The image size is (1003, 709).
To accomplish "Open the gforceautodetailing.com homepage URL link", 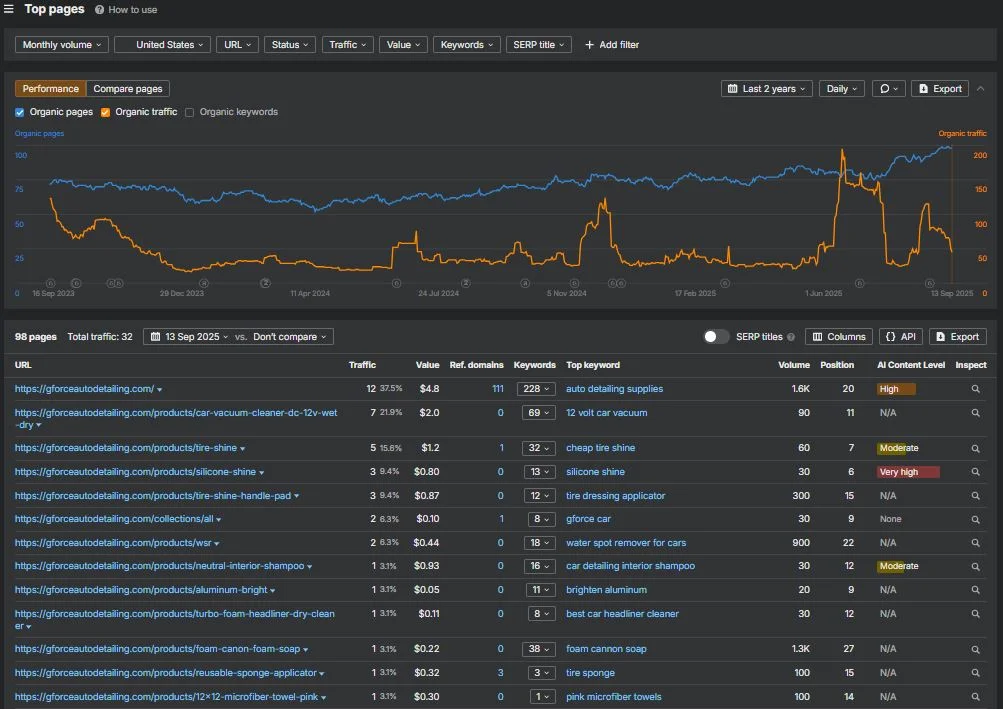I will pos(84,389).
